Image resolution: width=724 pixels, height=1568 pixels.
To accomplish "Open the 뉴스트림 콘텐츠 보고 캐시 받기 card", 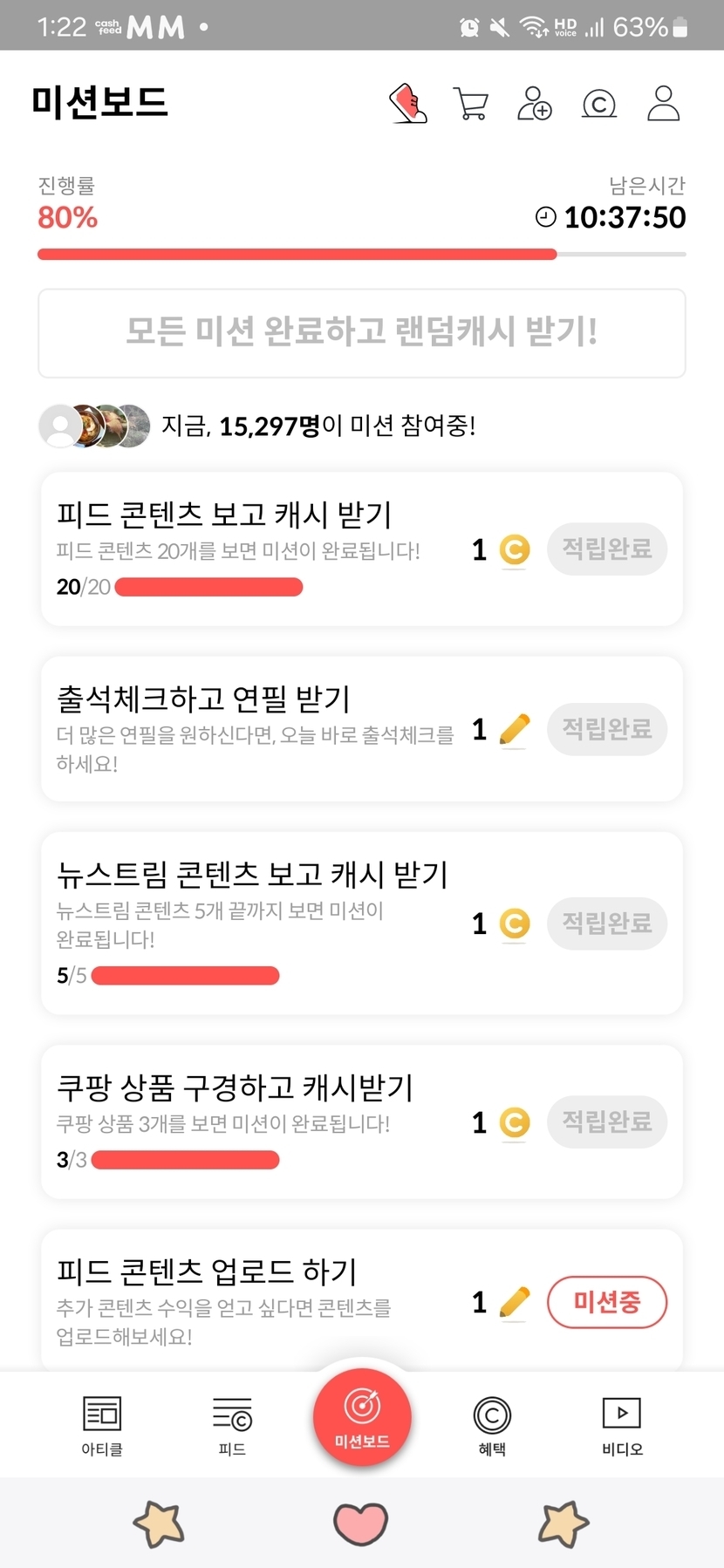I will (x=262, y=922).
